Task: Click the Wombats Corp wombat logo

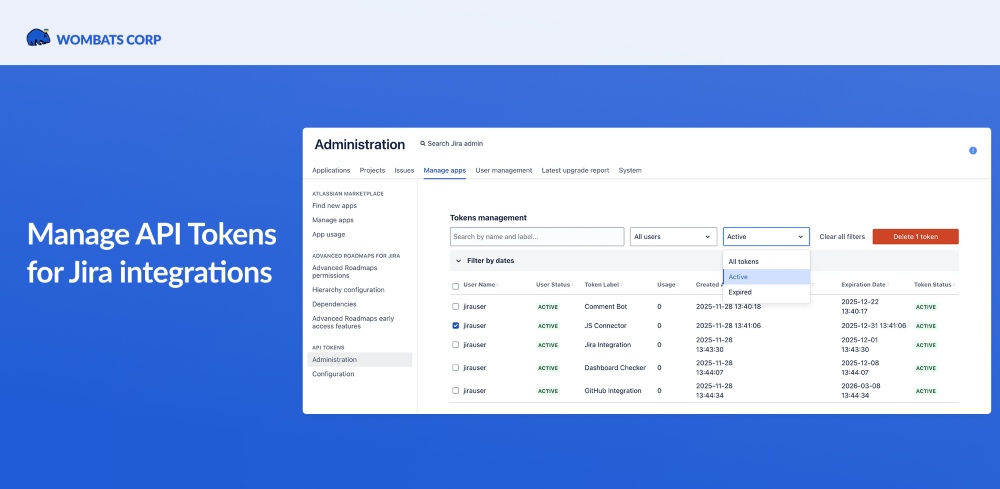Action: pos(38,38)
